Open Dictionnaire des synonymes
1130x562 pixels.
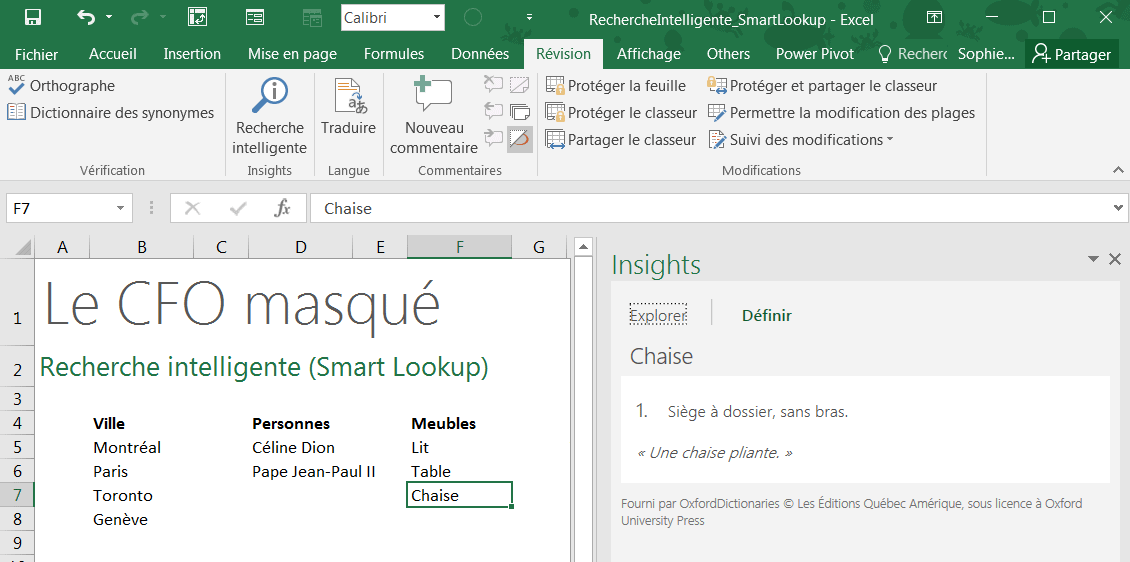110,113
